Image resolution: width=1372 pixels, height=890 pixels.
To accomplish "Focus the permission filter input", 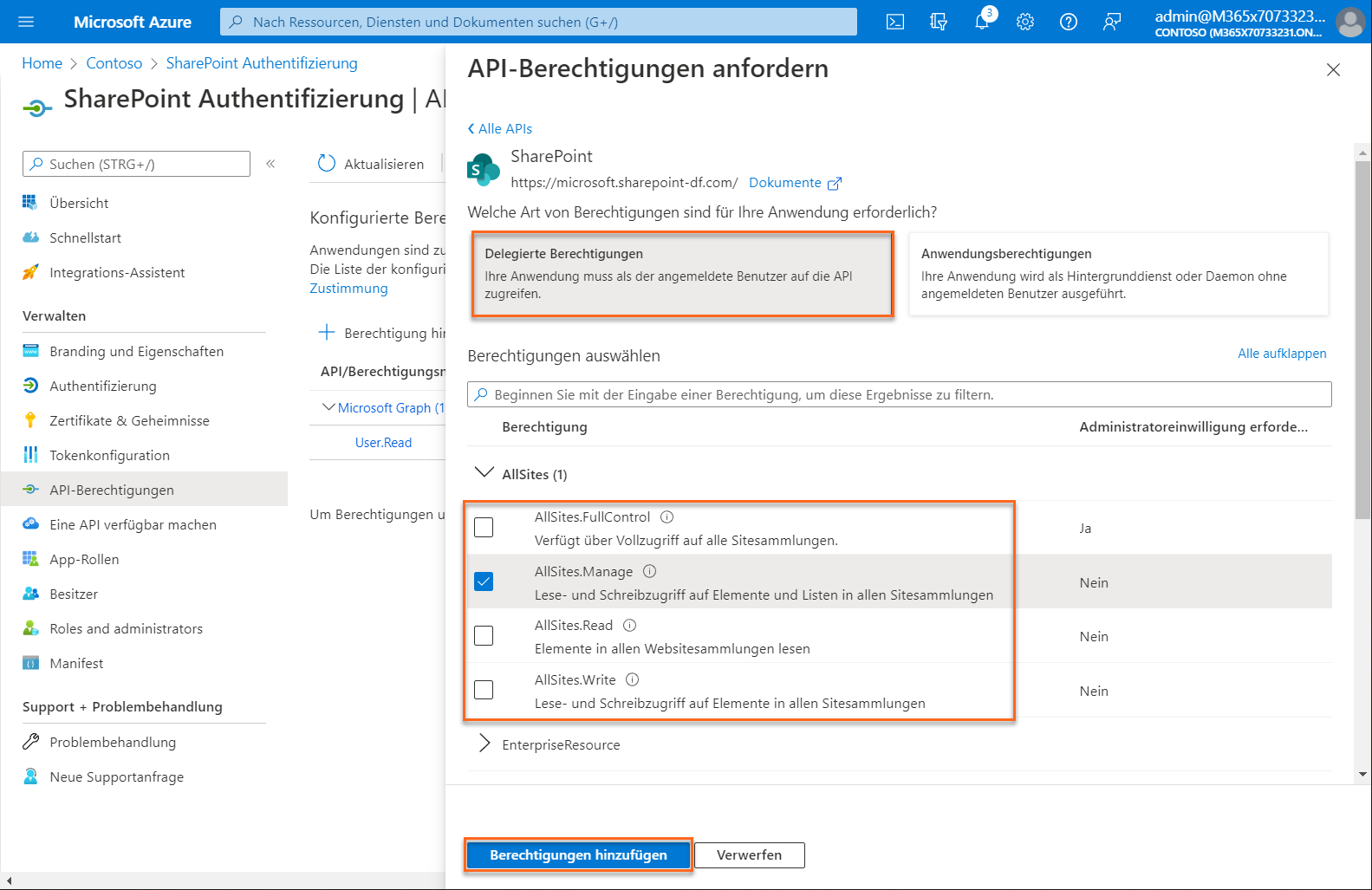I will click(899, 394).
